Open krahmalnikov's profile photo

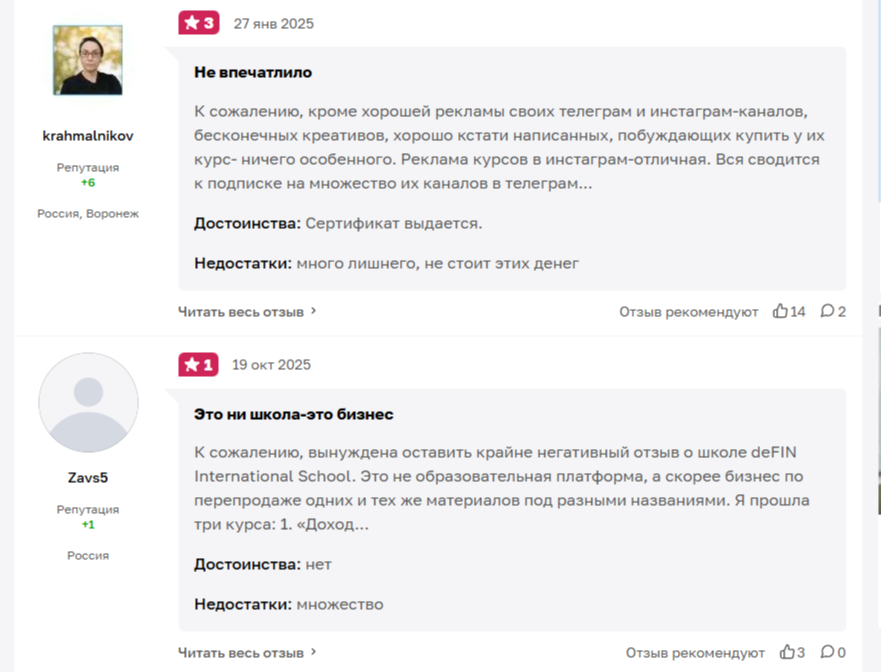[x=88, y=61]
